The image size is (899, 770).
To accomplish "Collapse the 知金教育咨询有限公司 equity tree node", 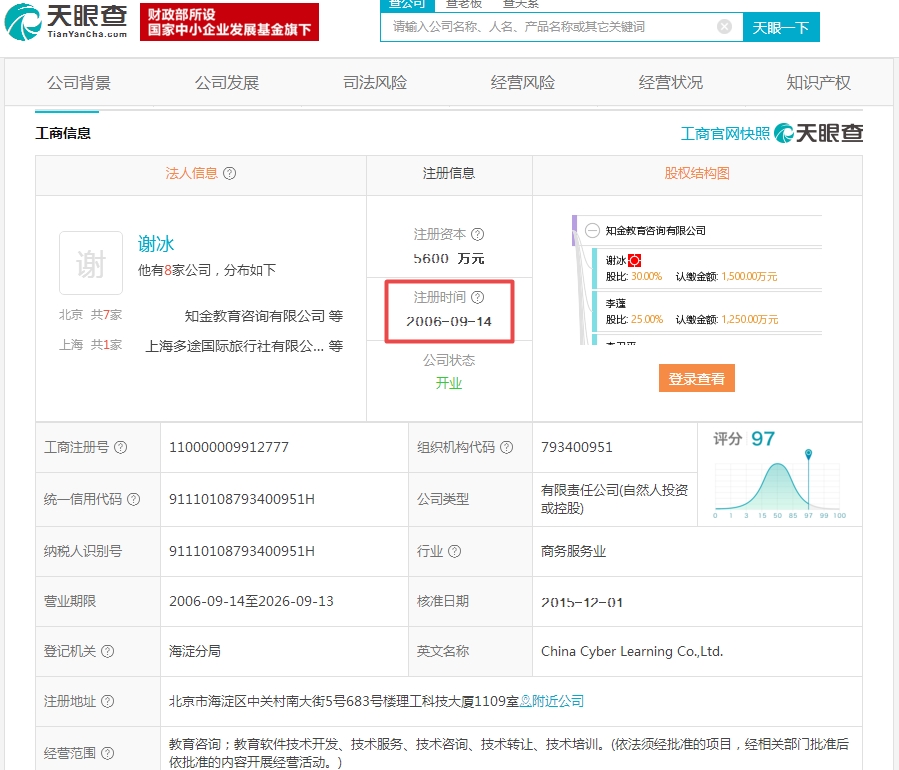I will [592, 230].
